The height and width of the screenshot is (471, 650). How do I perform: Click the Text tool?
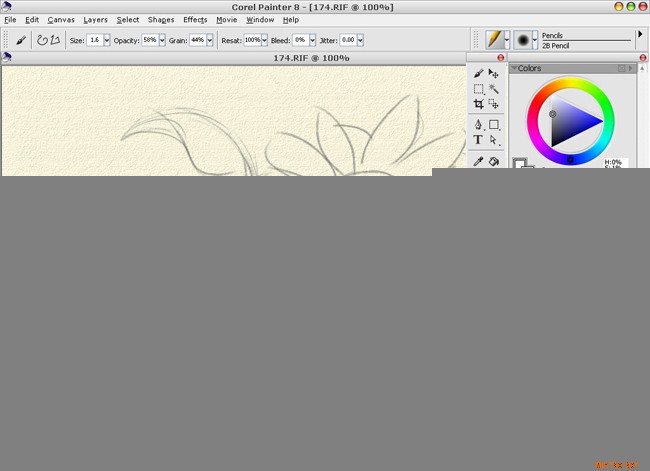(x=478, y=140)
